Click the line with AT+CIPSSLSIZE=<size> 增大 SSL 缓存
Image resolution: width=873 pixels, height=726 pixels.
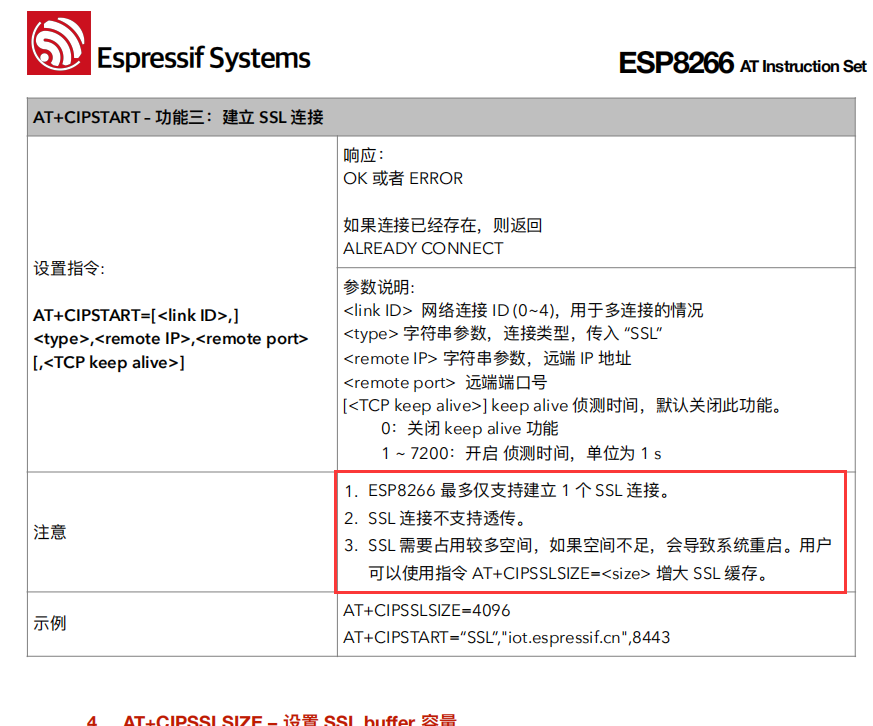[569, 573]
